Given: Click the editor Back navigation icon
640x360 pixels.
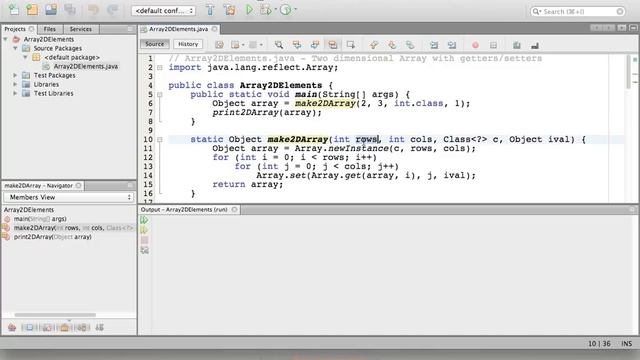Looking at the screenshot, I should [235, 45].
